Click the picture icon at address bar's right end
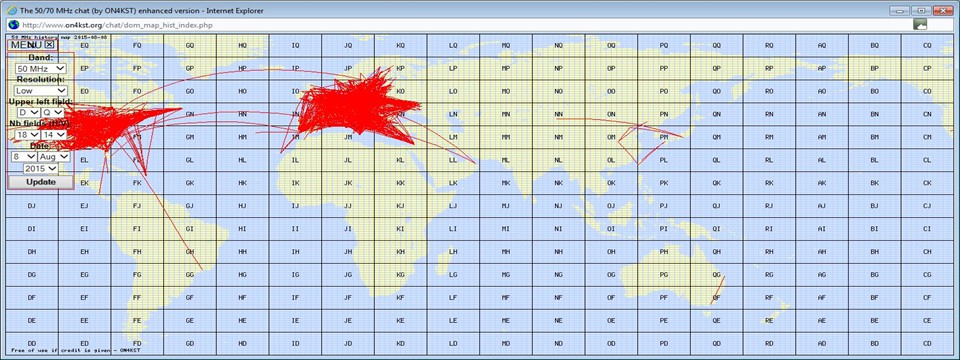Screen dimensions: 960x360 [919, 24]
